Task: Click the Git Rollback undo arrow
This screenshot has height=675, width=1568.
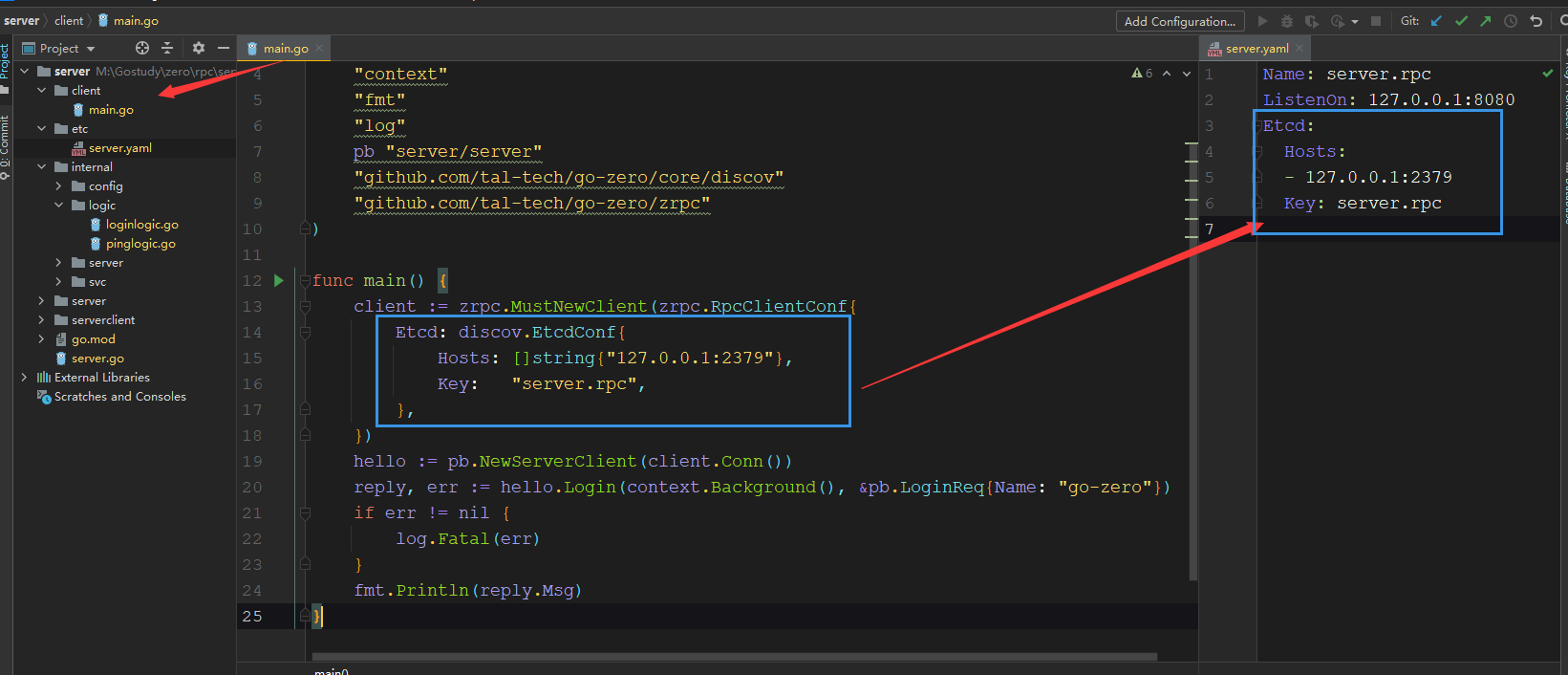Action: 1536,21
